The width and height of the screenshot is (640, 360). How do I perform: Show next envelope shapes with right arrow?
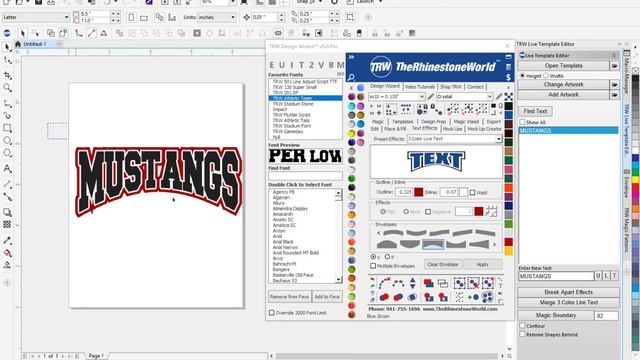[494, 245]
